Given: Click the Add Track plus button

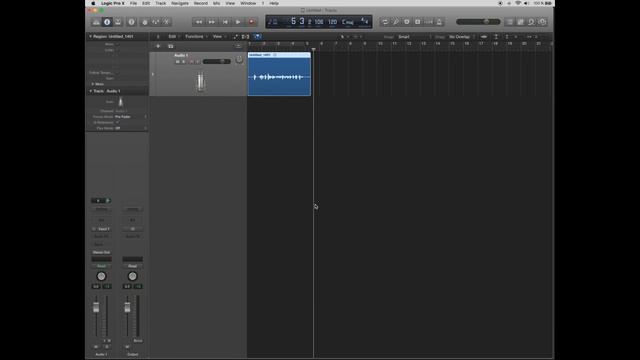Looking at the screenshot, I should pyautogui.click(x=158, y=46).
